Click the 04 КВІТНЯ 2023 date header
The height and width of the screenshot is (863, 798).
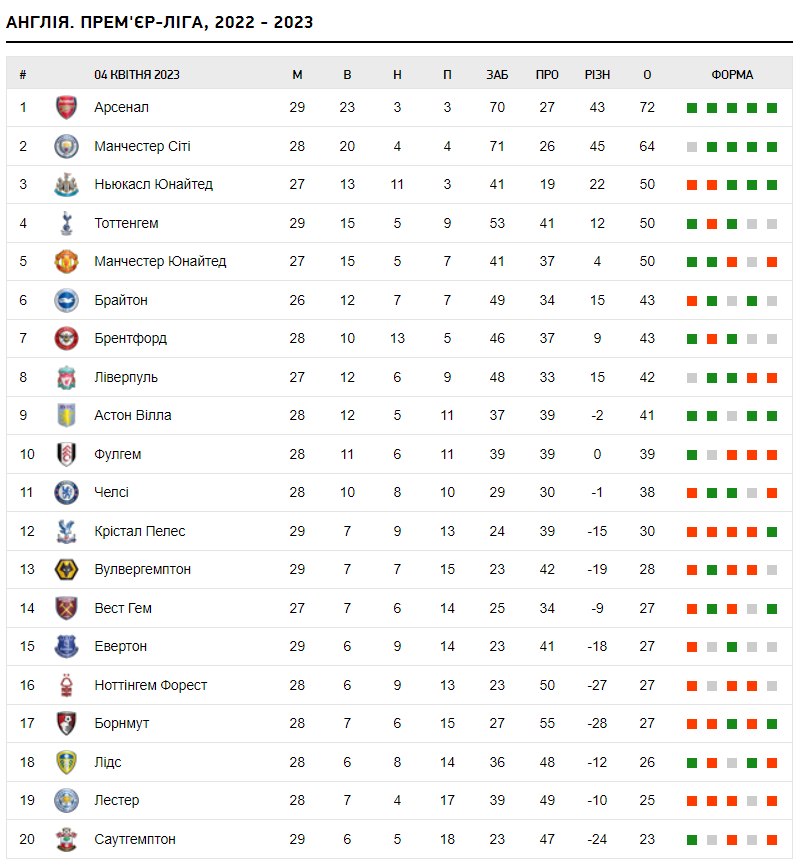click(137, 75)
